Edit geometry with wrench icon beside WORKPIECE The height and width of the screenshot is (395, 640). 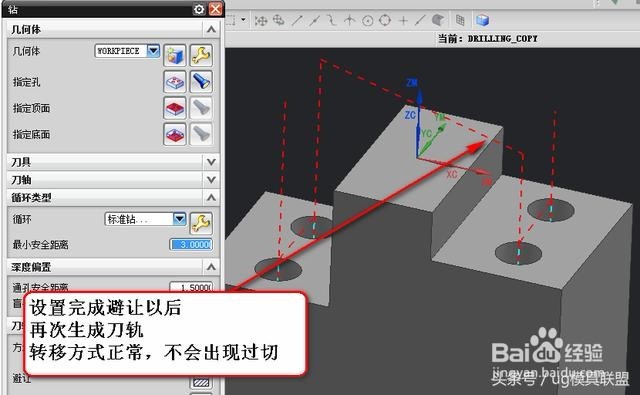coord(201,55)
